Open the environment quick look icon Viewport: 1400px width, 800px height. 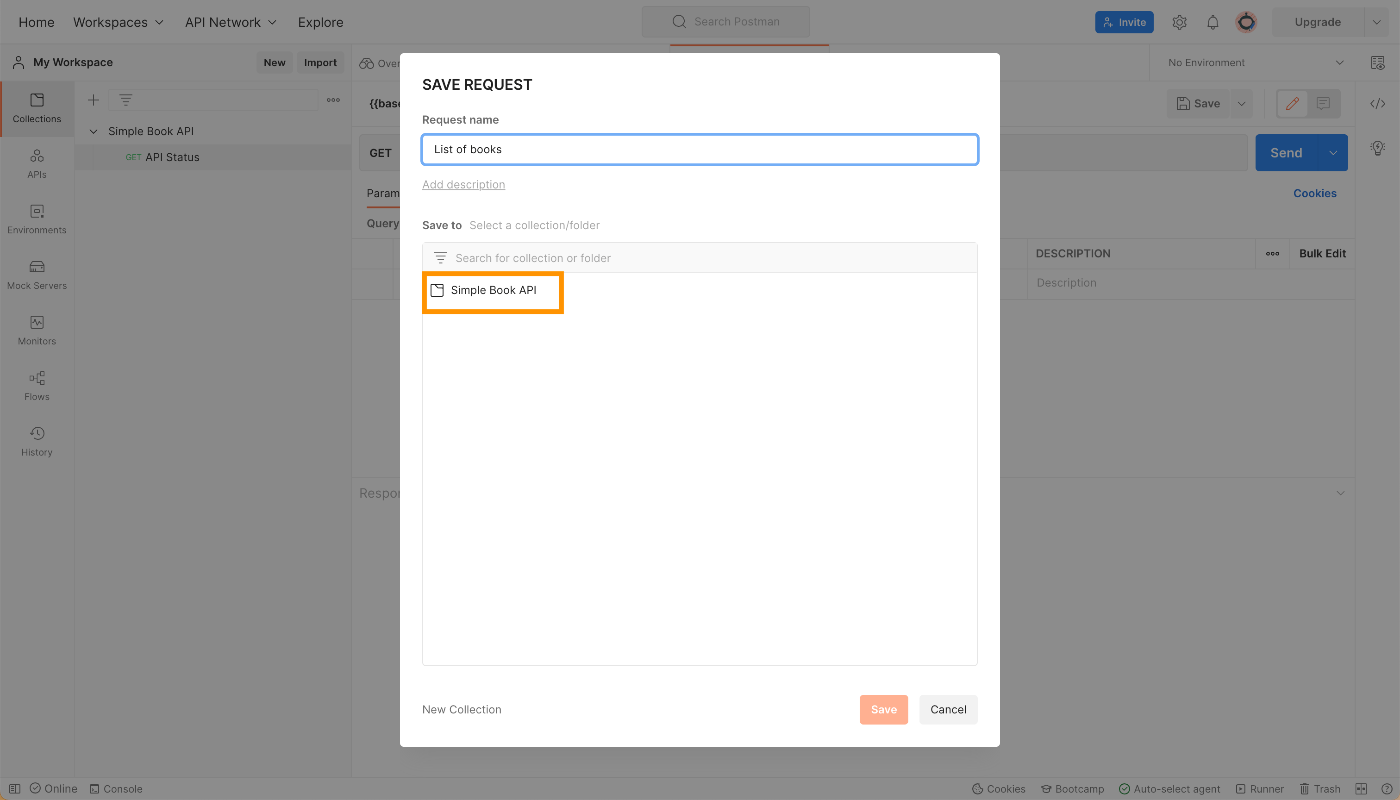pos(1378,62)
